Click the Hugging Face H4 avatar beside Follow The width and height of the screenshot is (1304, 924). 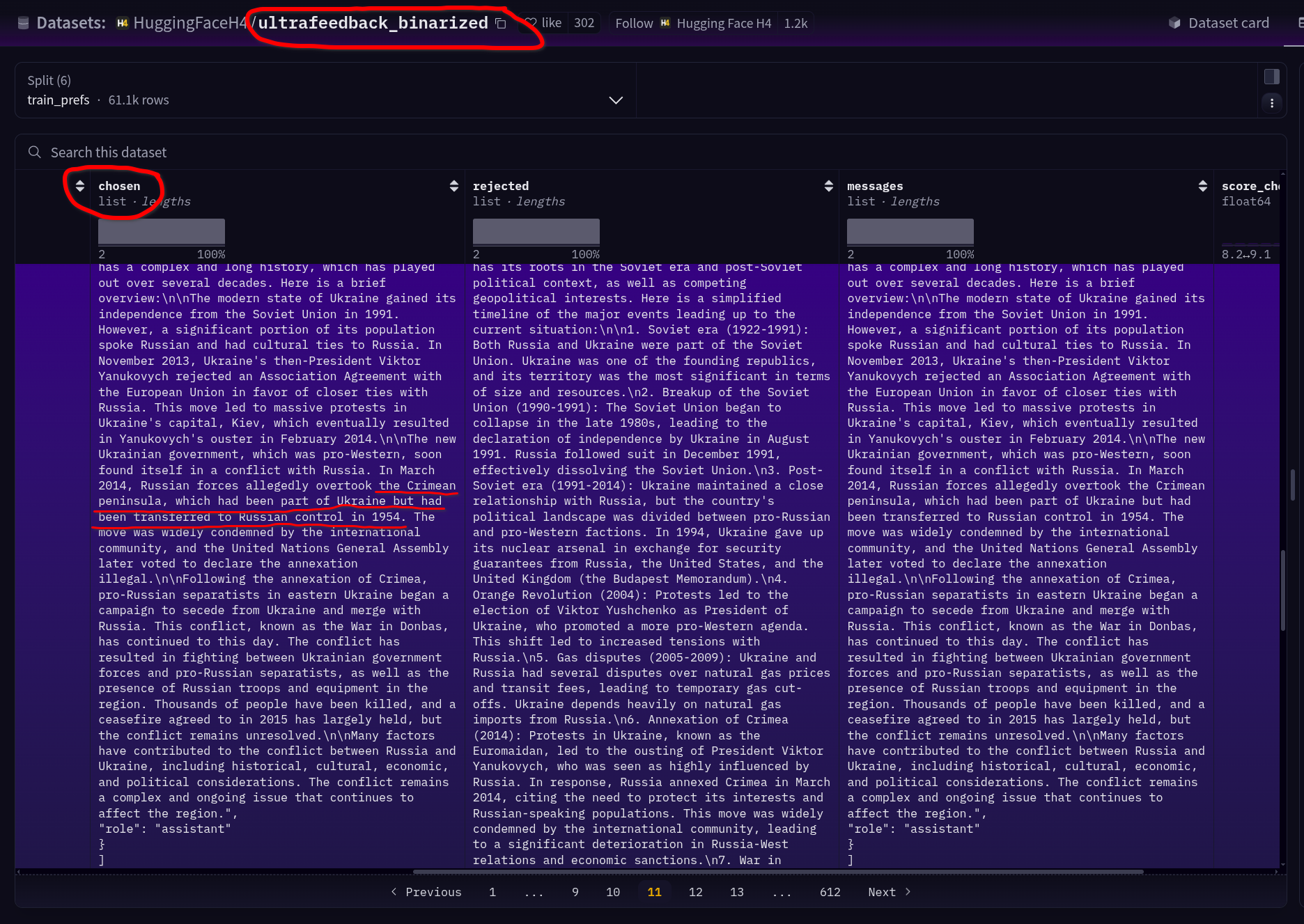point(665,23)
